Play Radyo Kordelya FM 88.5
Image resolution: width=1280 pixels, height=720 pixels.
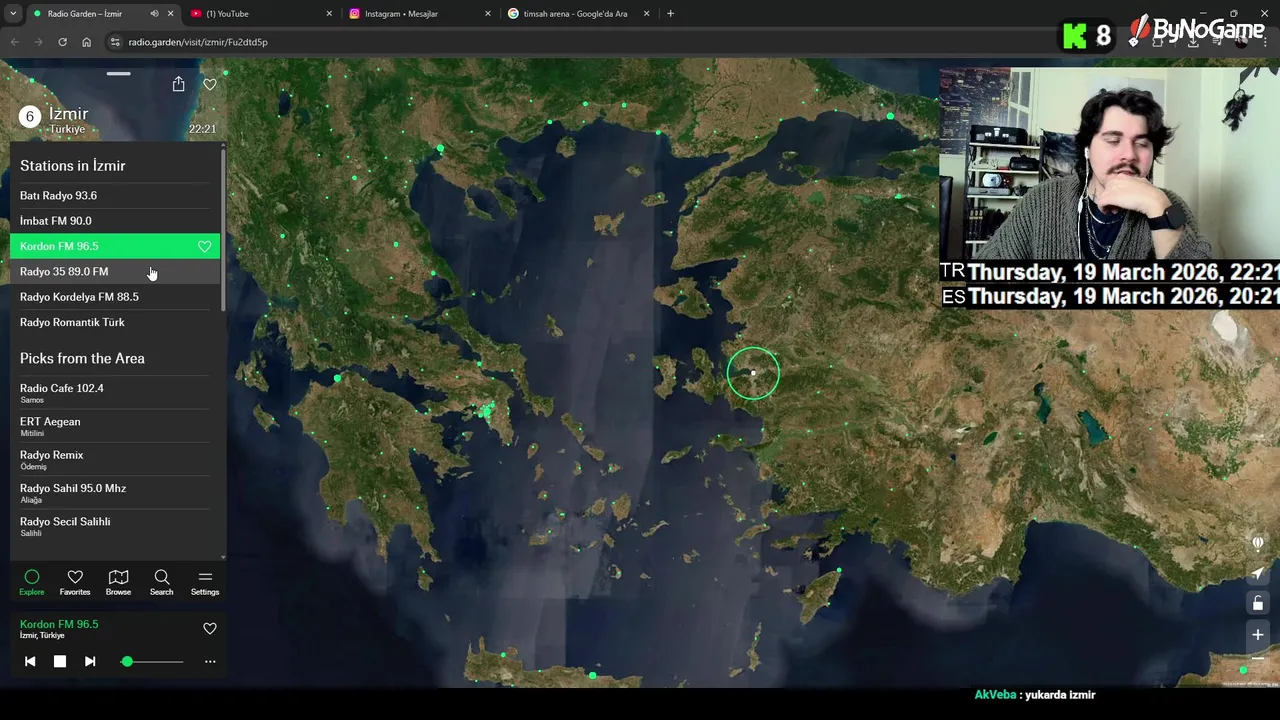115,297
